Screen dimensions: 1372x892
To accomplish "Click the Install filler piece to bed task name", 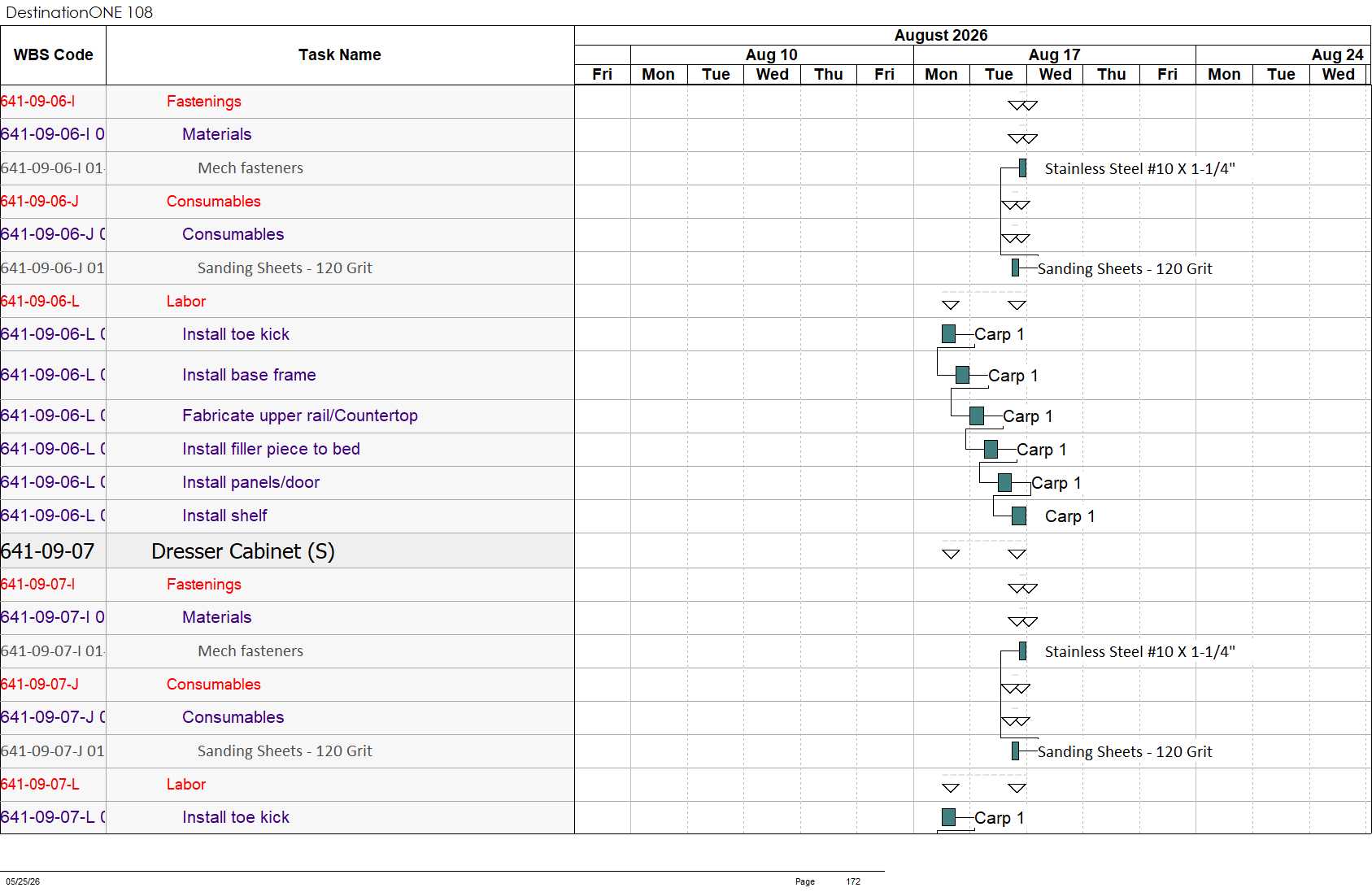I will pyautogui.click(x=271, y=449).
